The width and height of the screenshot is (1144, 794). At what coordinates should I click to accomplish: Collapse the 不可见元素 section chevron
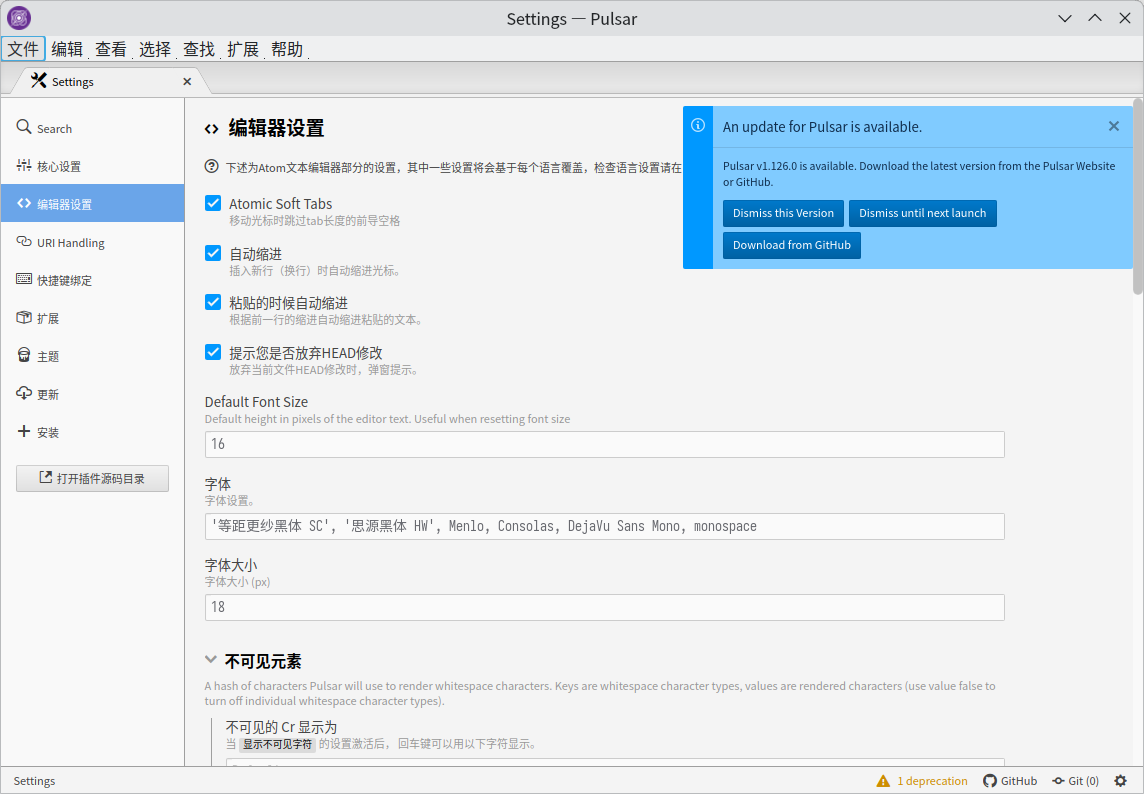point(211,660)
